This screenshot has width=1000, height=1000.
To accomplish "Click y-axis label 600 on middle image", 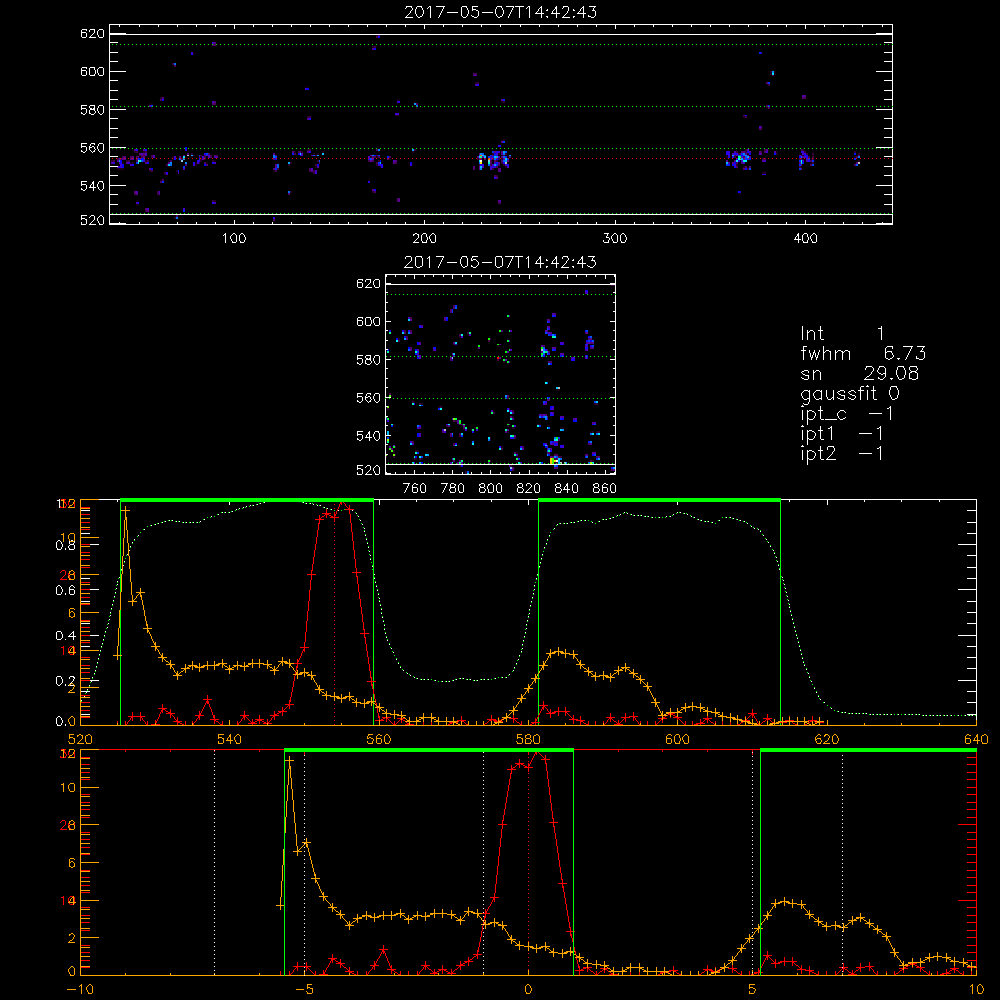I will pyautogui.click(x=368, y=321).
